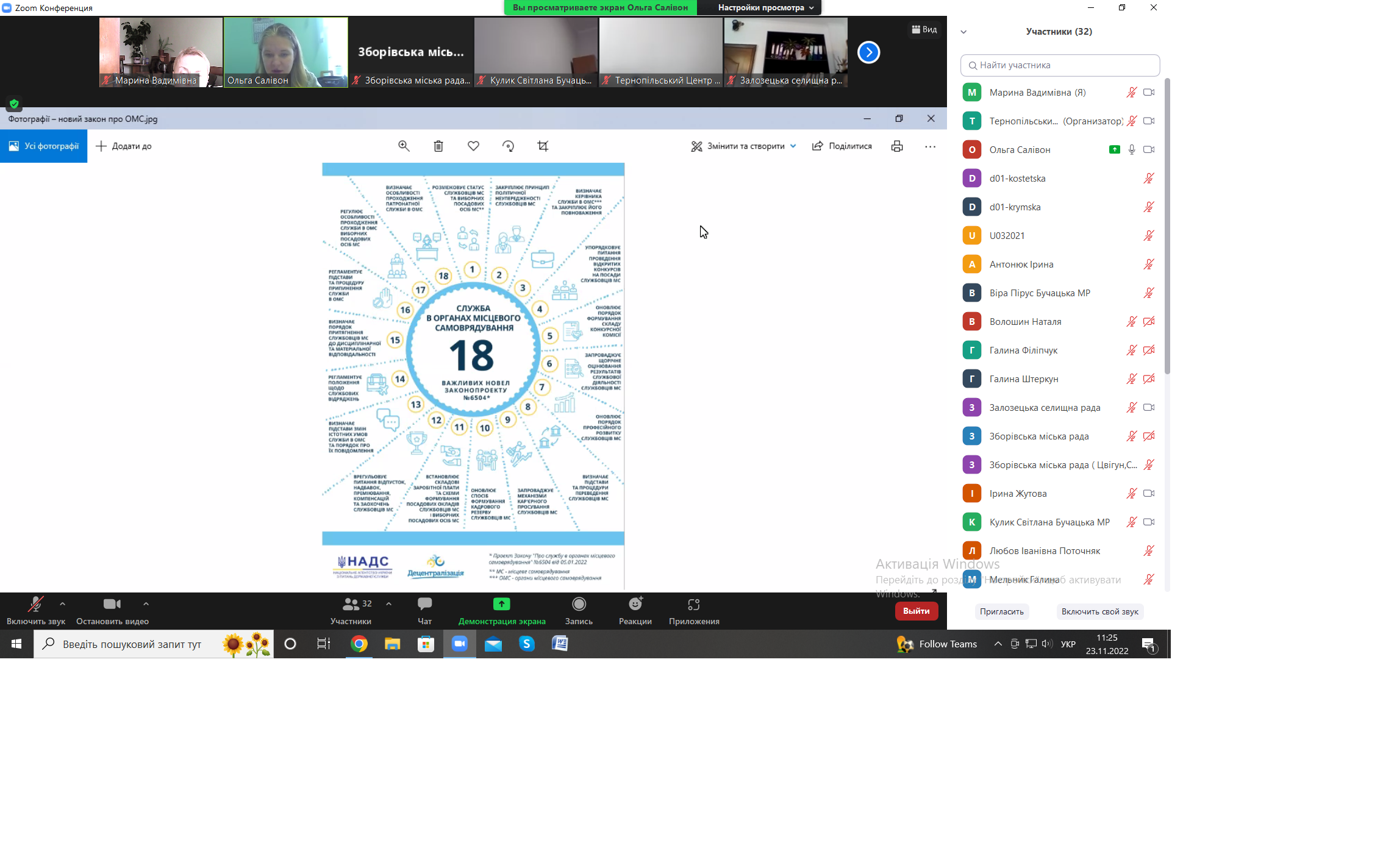Toggle microphone icon for Марина Вадимівна (Я)
The height and width of the screenshot is (868, 1383).
tap(1131, 93)
